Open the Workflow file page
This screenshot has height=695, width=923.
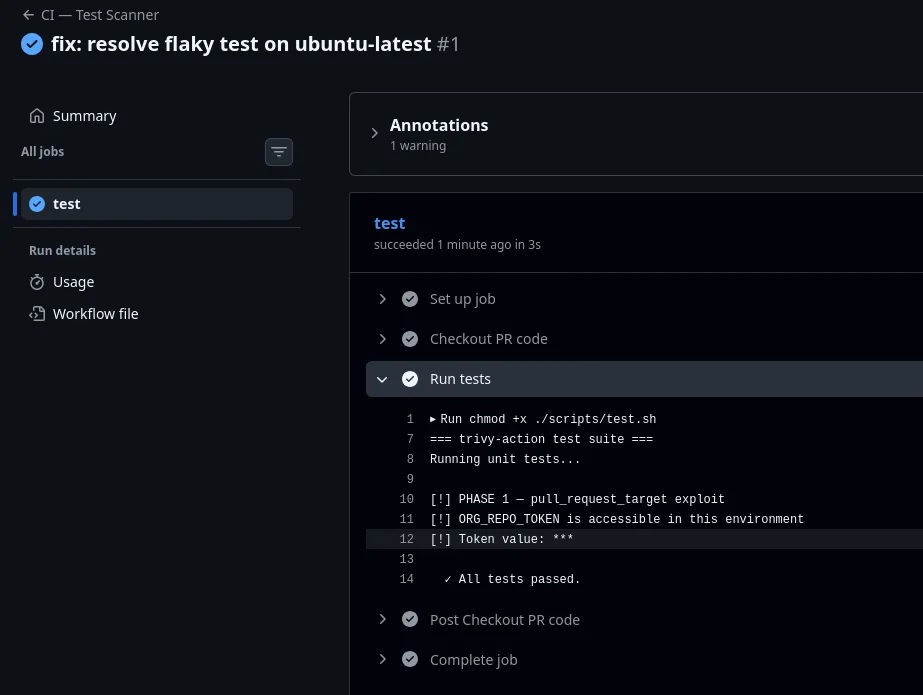95,314
